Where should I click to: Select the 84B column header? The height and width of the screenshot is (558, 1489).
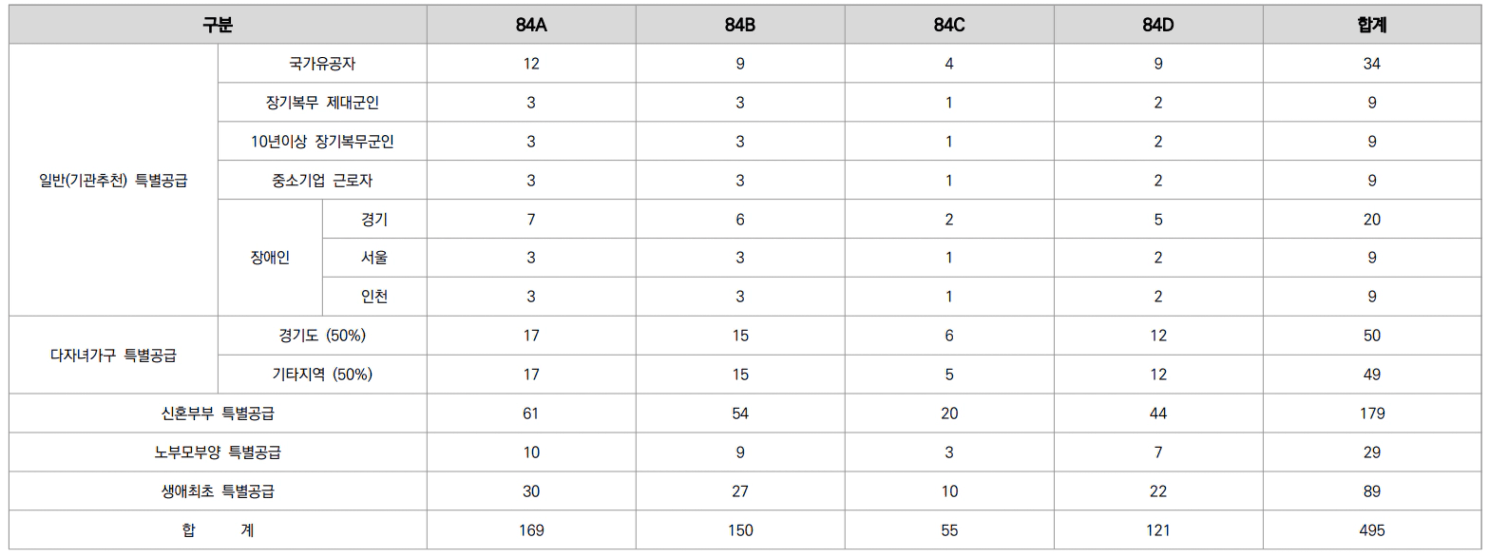click(740, 26)
